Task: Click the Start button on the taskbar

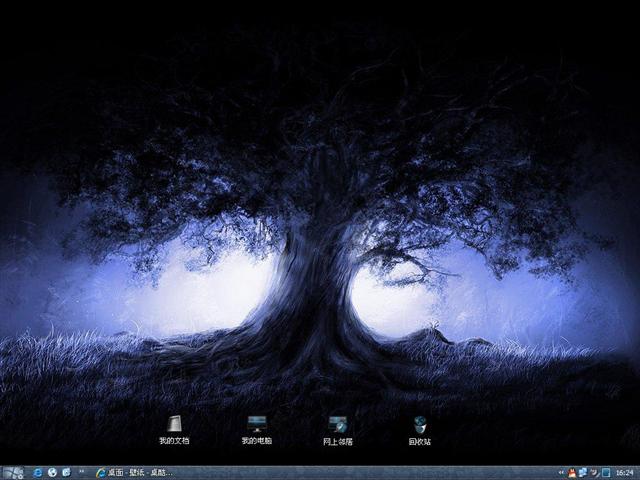Action: coord(13,472)
